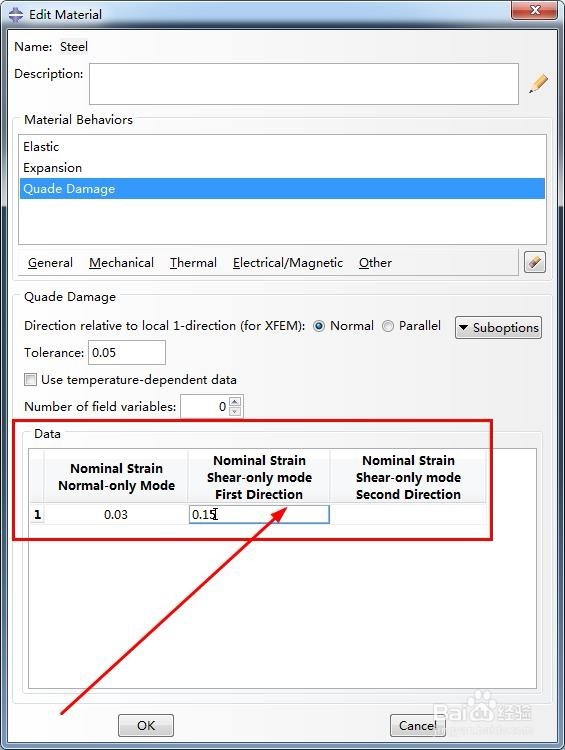Confirm with the OK button
The height and width of the screenshot is (750, 565).
[146, 726]
